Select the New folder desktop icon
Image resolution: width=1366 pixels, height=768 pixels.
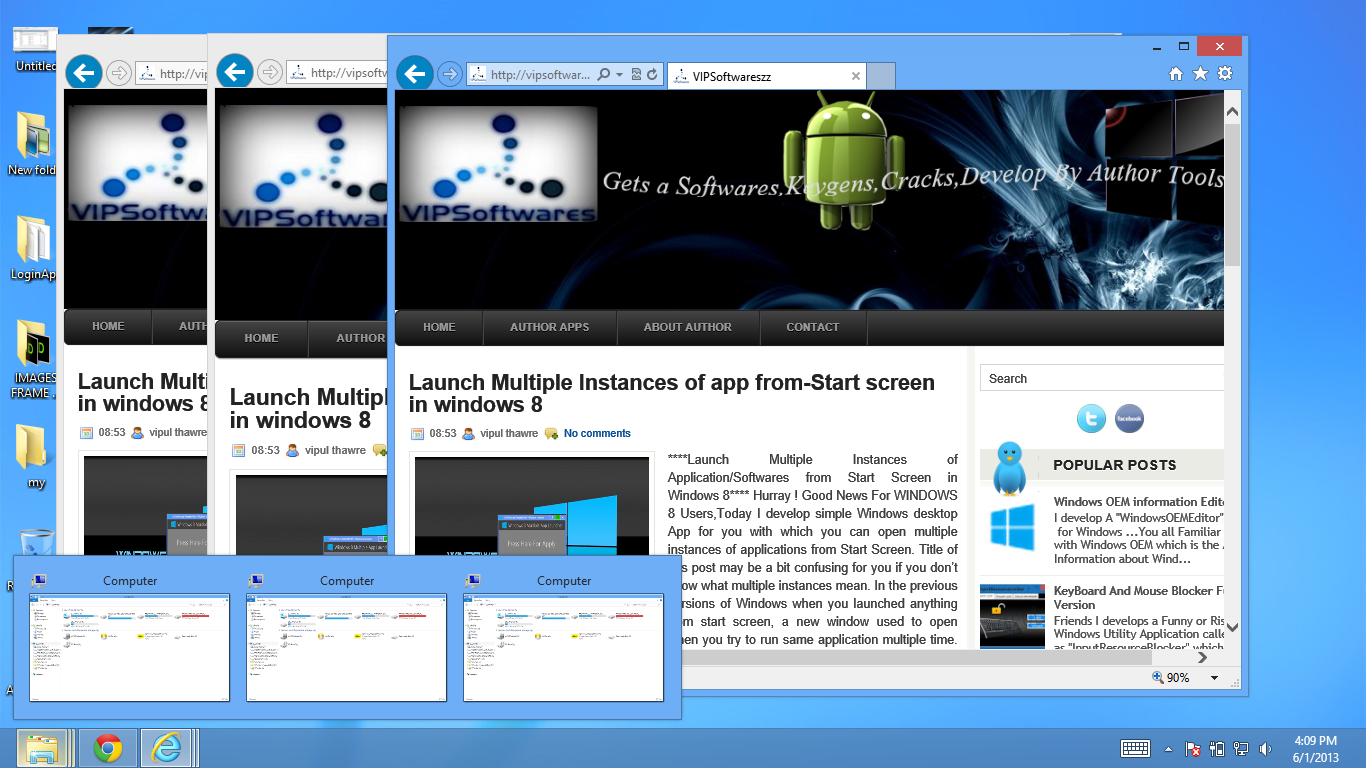[x=33, y=145]
